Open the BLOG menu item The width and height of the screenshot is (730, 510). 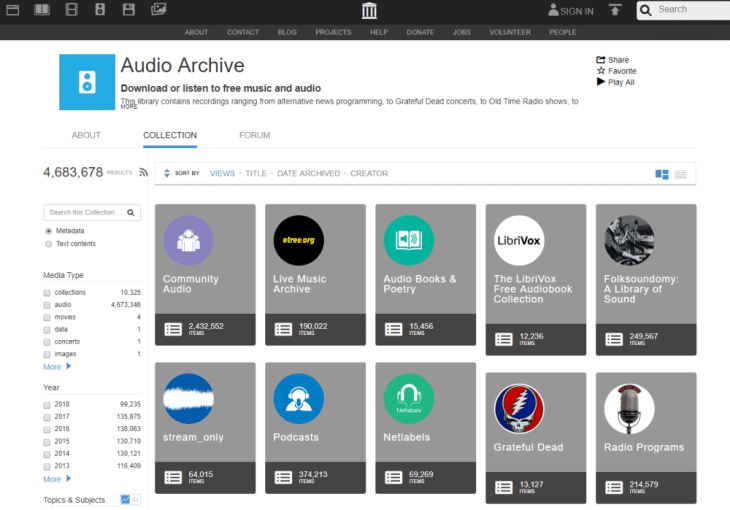pos(287,32)
